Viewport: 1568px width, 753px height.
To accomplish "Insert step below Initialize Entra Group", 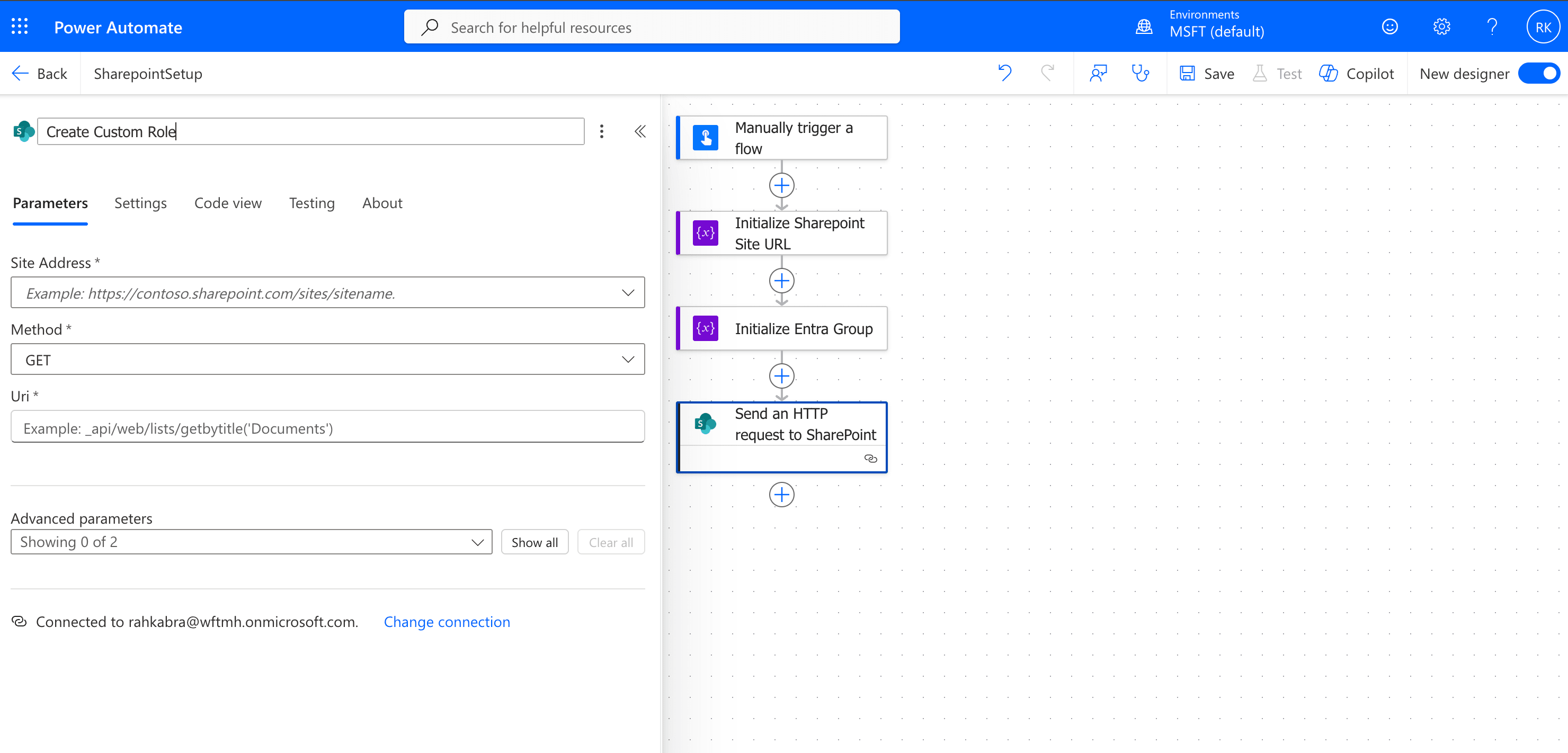I will tap(781, 376).
